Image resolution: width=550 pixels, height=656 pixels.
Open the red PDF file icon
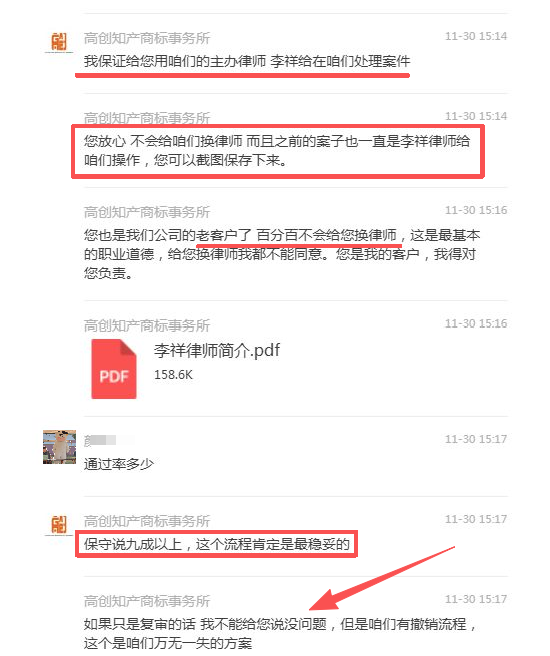(114, 369)
